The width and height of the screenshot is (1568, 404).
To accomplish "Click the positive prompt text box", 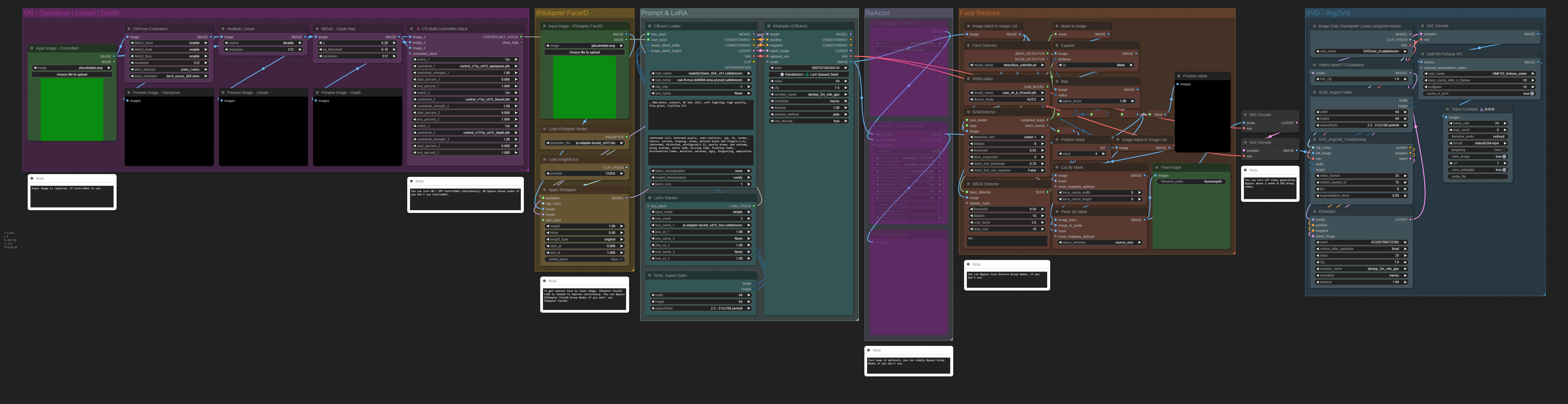I will (x=701, y=114).
